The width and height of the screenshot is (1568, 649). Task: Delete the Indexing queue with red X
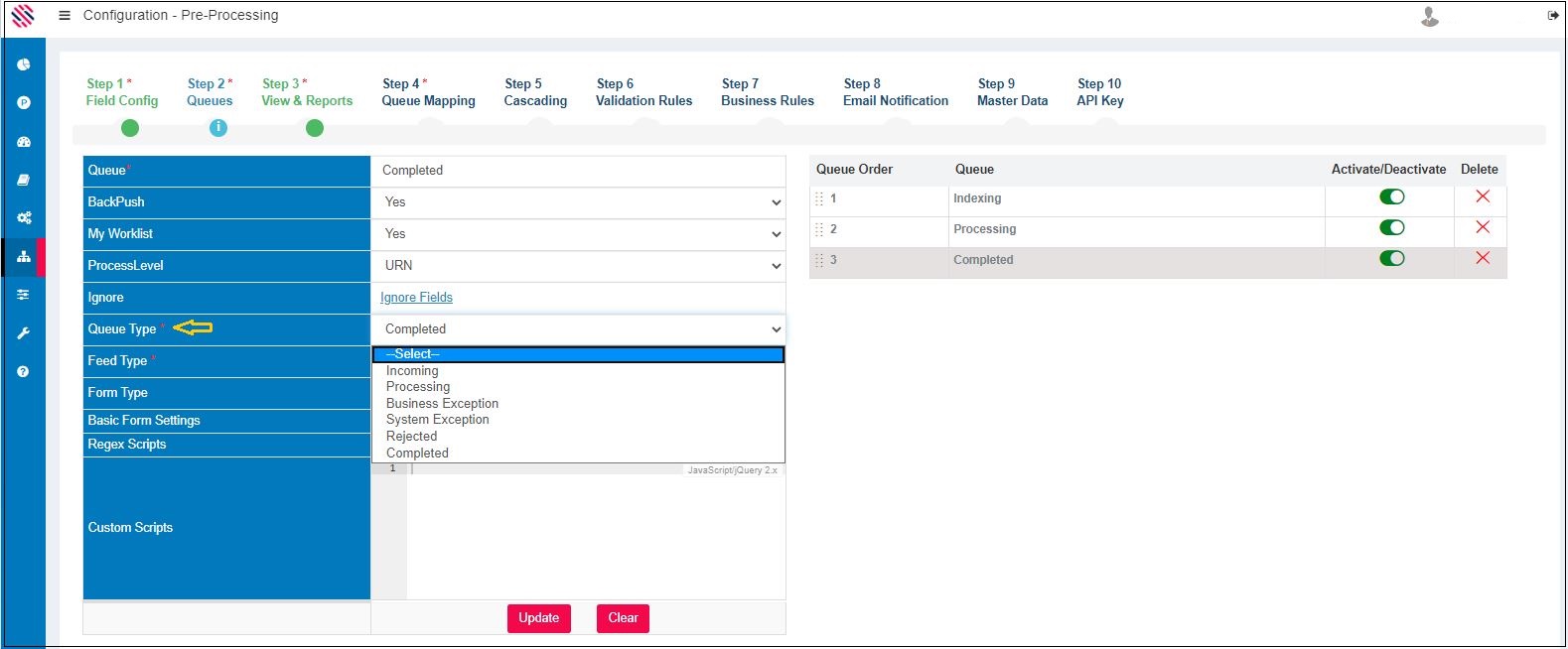[x=1482, y=196]
